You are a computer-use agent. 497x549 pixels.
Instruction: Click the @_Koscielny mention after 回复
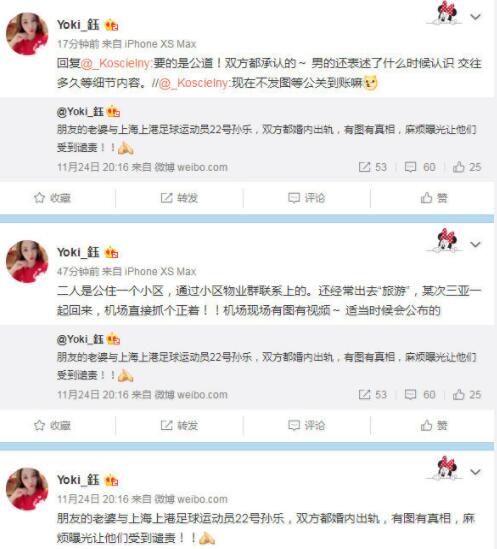coord(116,63)
